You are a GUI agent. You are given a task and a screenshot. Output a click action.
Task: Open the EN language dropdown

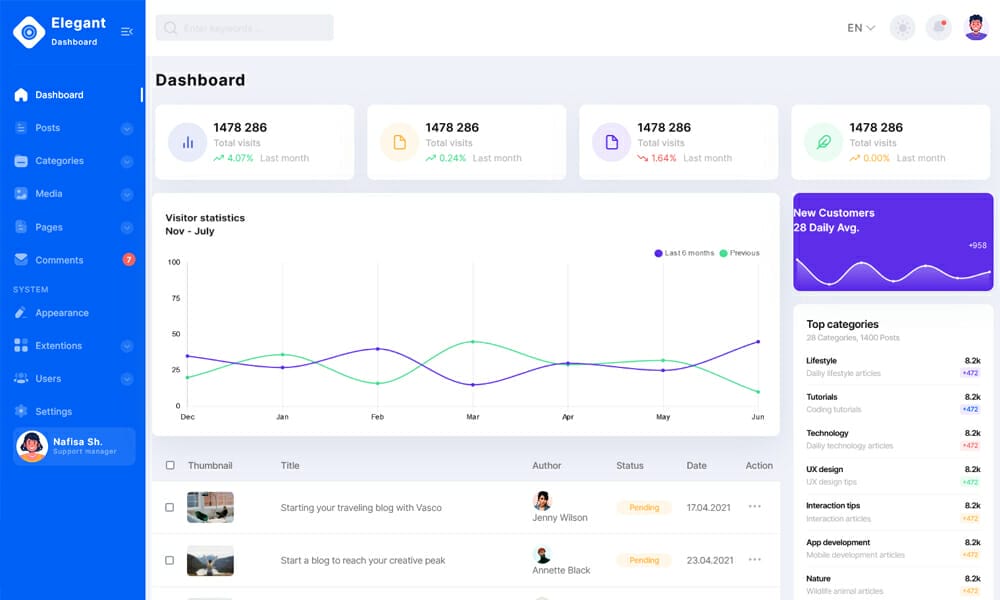click(x=858, y=27)
